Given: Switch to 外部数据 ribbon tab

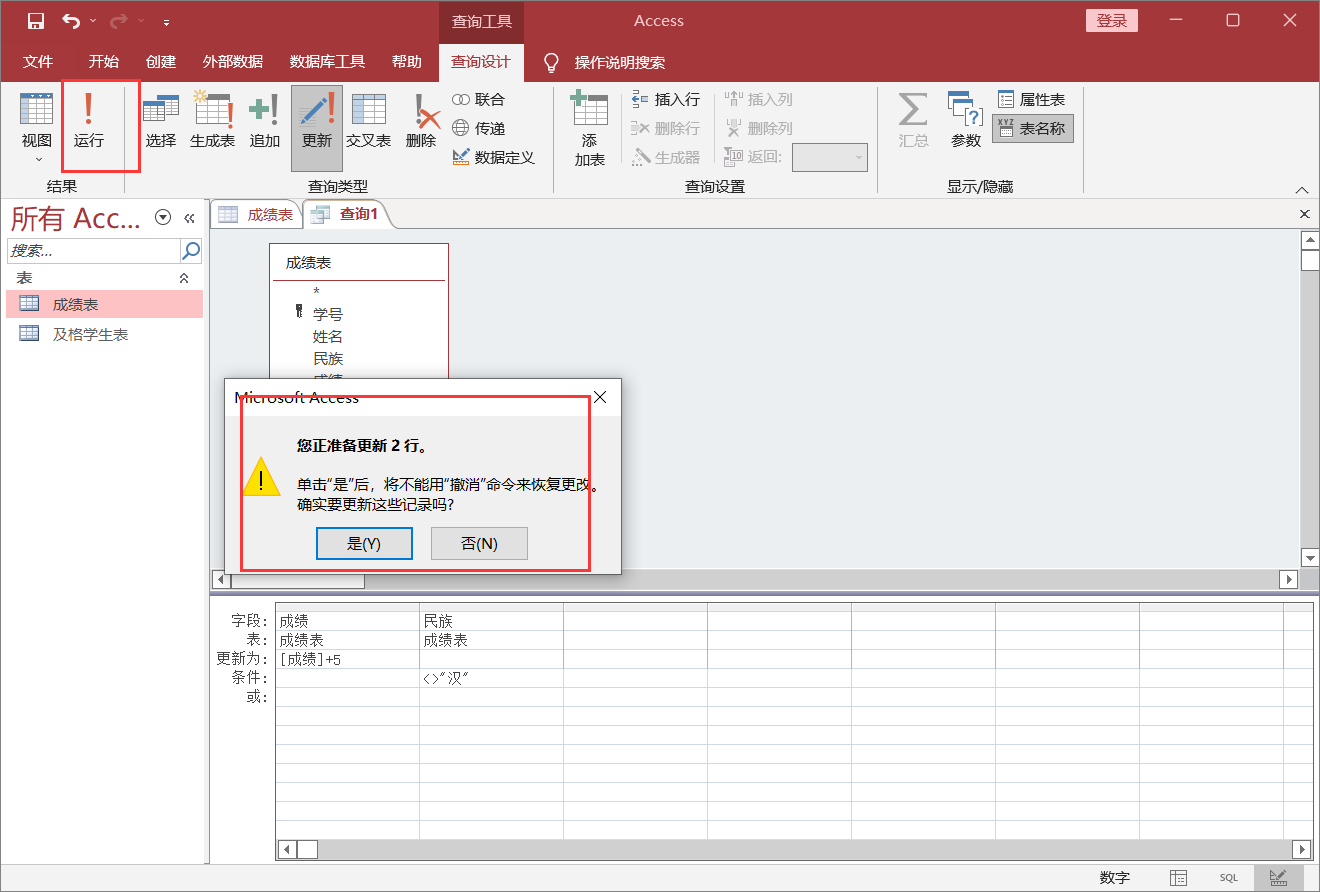Looking at the screenshot, I should pyautogui.click(x=233, y=62).
